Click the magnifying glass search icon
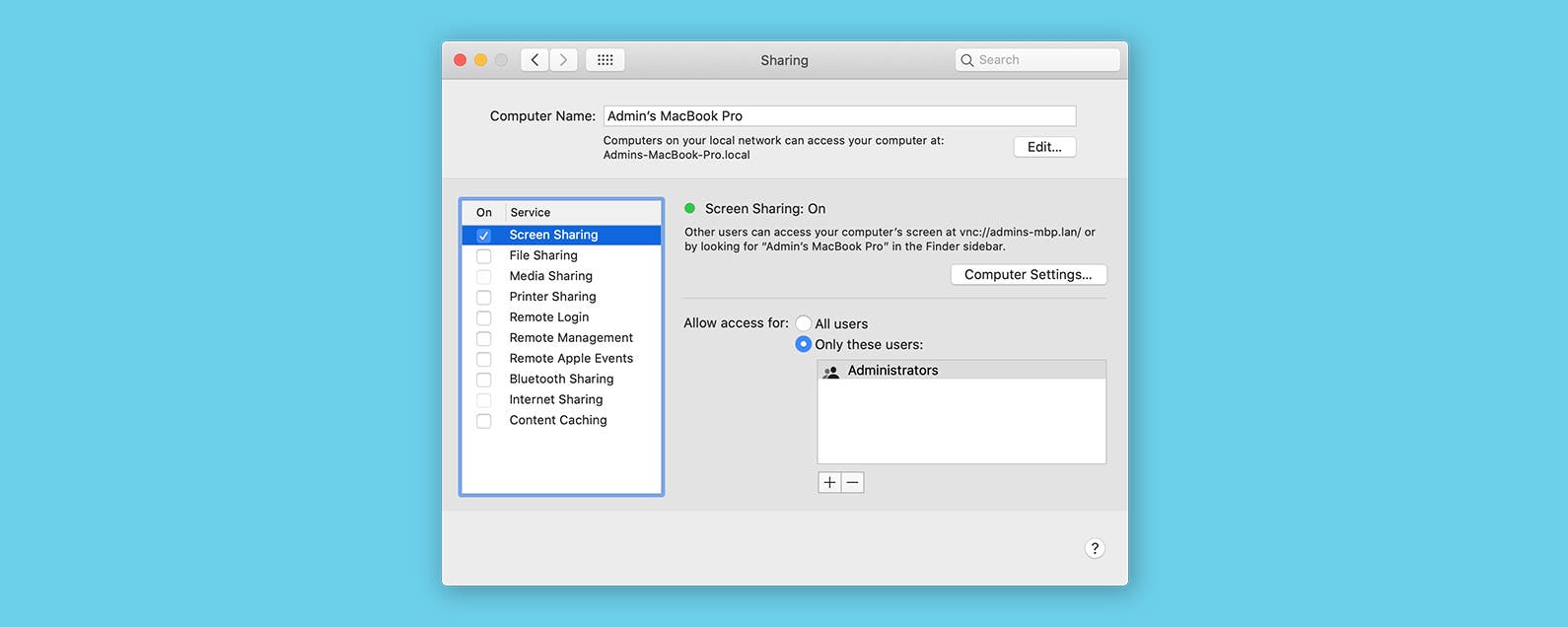1568x627 pixels. point(967,60)
